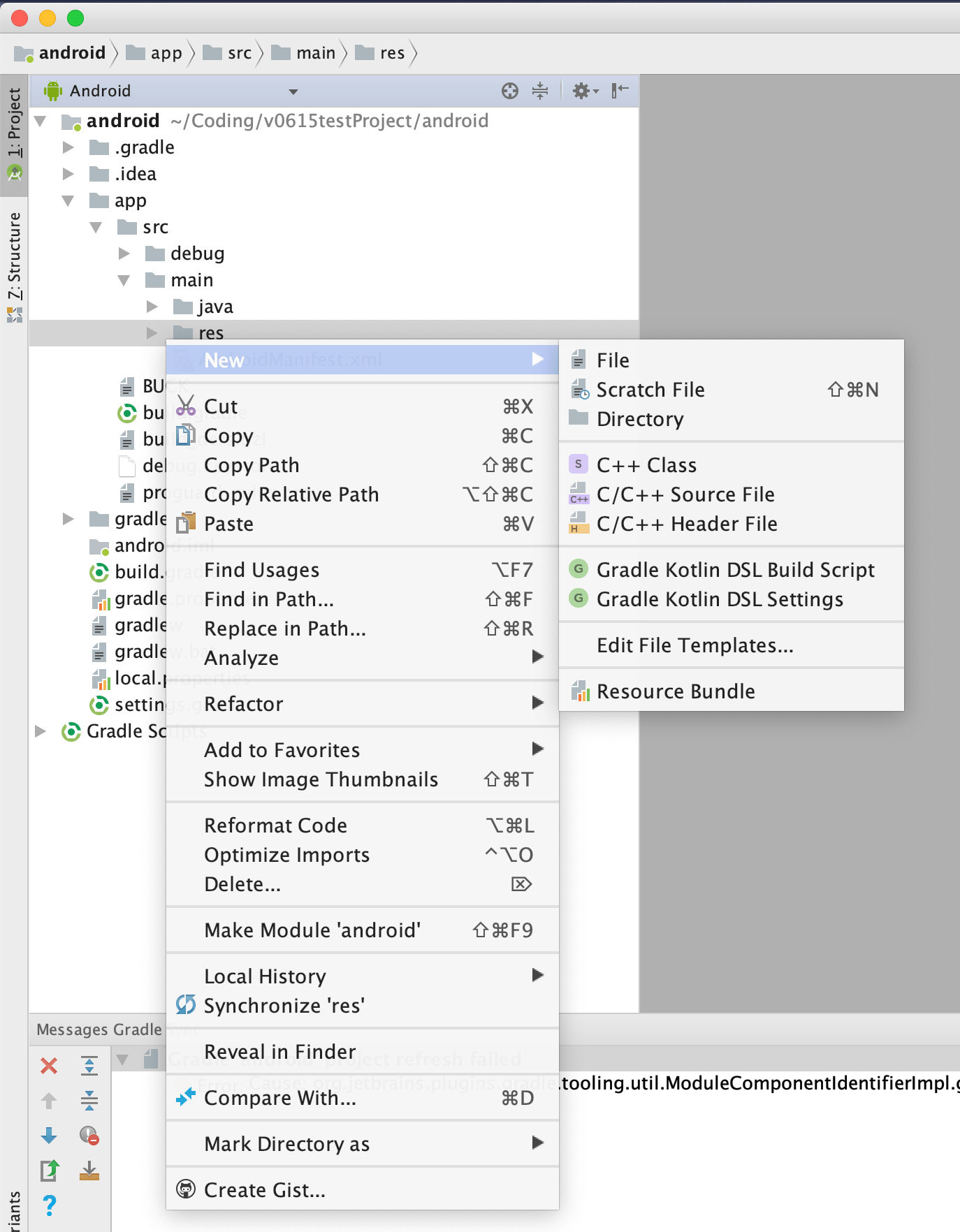Choose Reformat Code
The image size is (960, 1232).
pos(363,826)
